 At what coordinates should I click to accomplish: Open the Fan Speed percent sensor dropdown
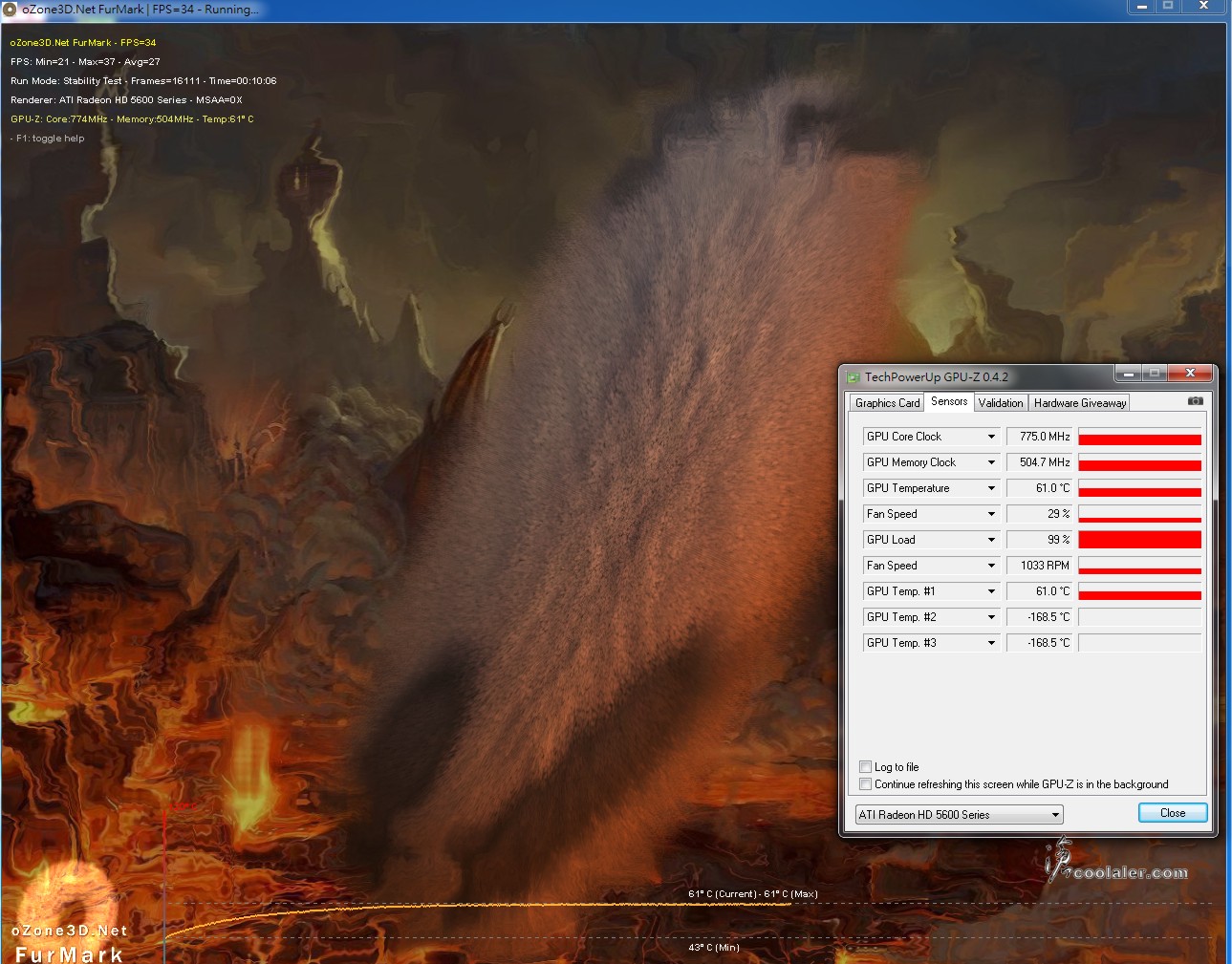(991, 514)
